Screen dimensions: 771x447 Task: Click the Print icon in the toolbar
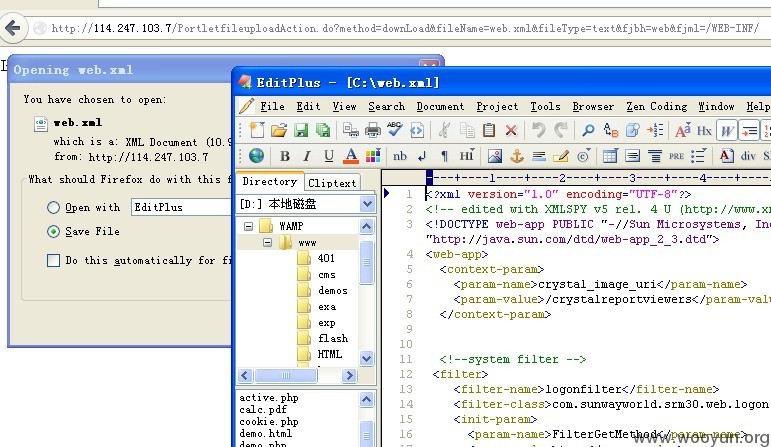[x=373, y=130]
